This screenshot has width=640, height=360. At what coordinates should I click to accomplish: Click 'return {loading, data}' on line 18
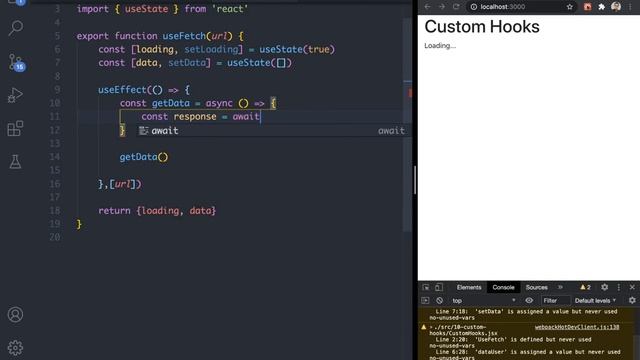pos(157,211)
